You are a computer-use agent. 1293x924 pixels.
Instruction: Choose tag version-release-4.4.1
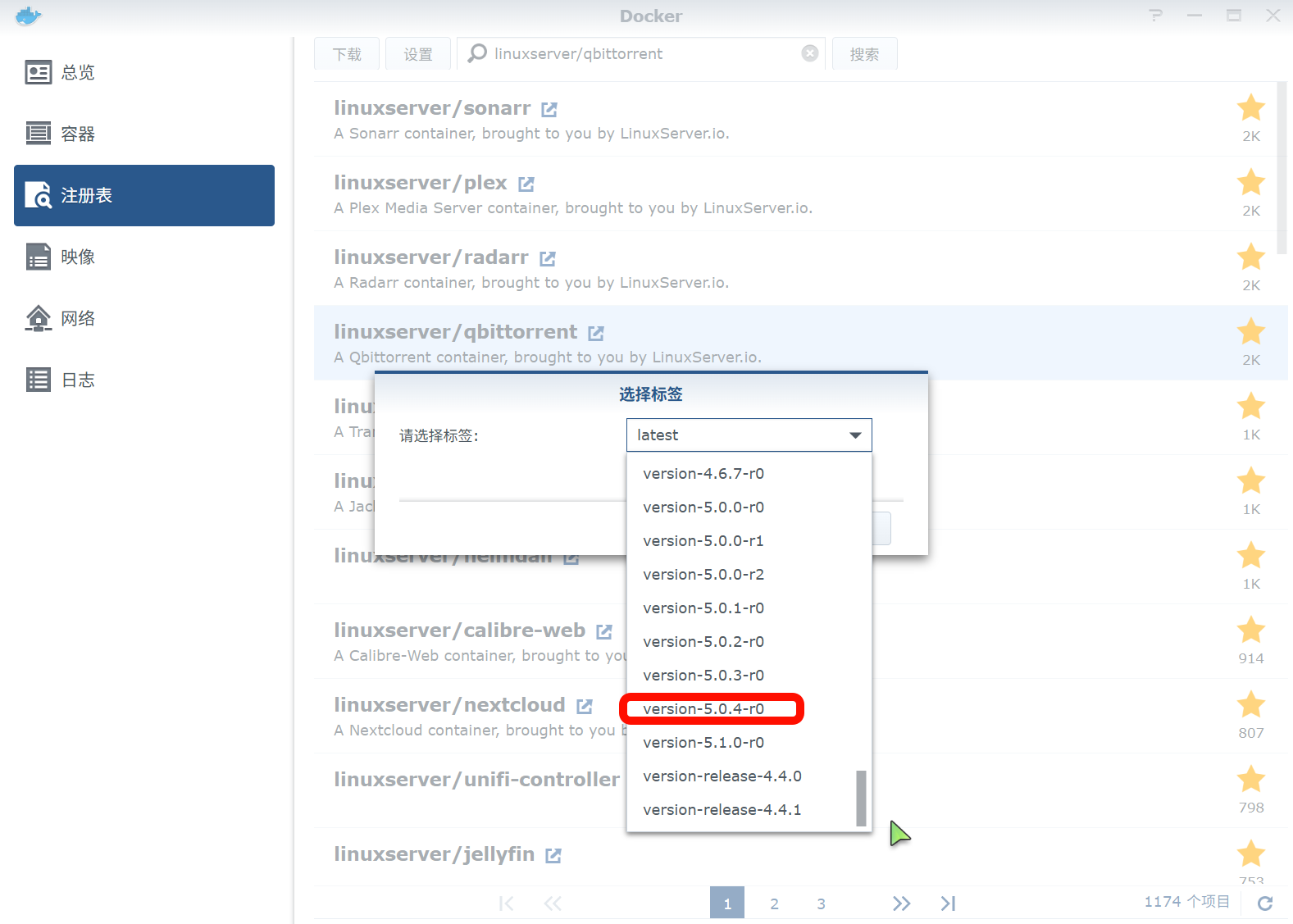pos(749,809)
